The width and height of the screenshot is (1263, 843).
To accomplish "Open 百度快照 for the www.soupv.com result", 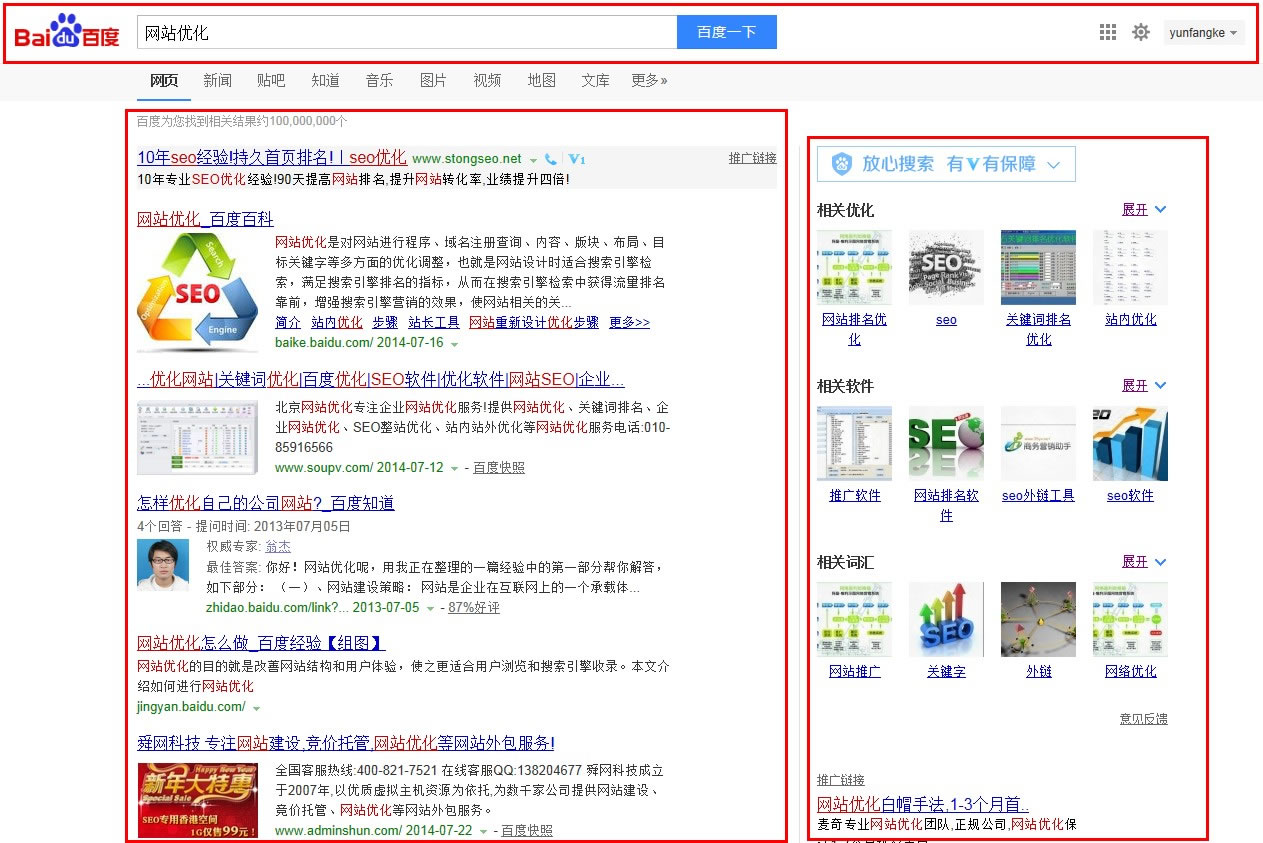I will 499,467.
